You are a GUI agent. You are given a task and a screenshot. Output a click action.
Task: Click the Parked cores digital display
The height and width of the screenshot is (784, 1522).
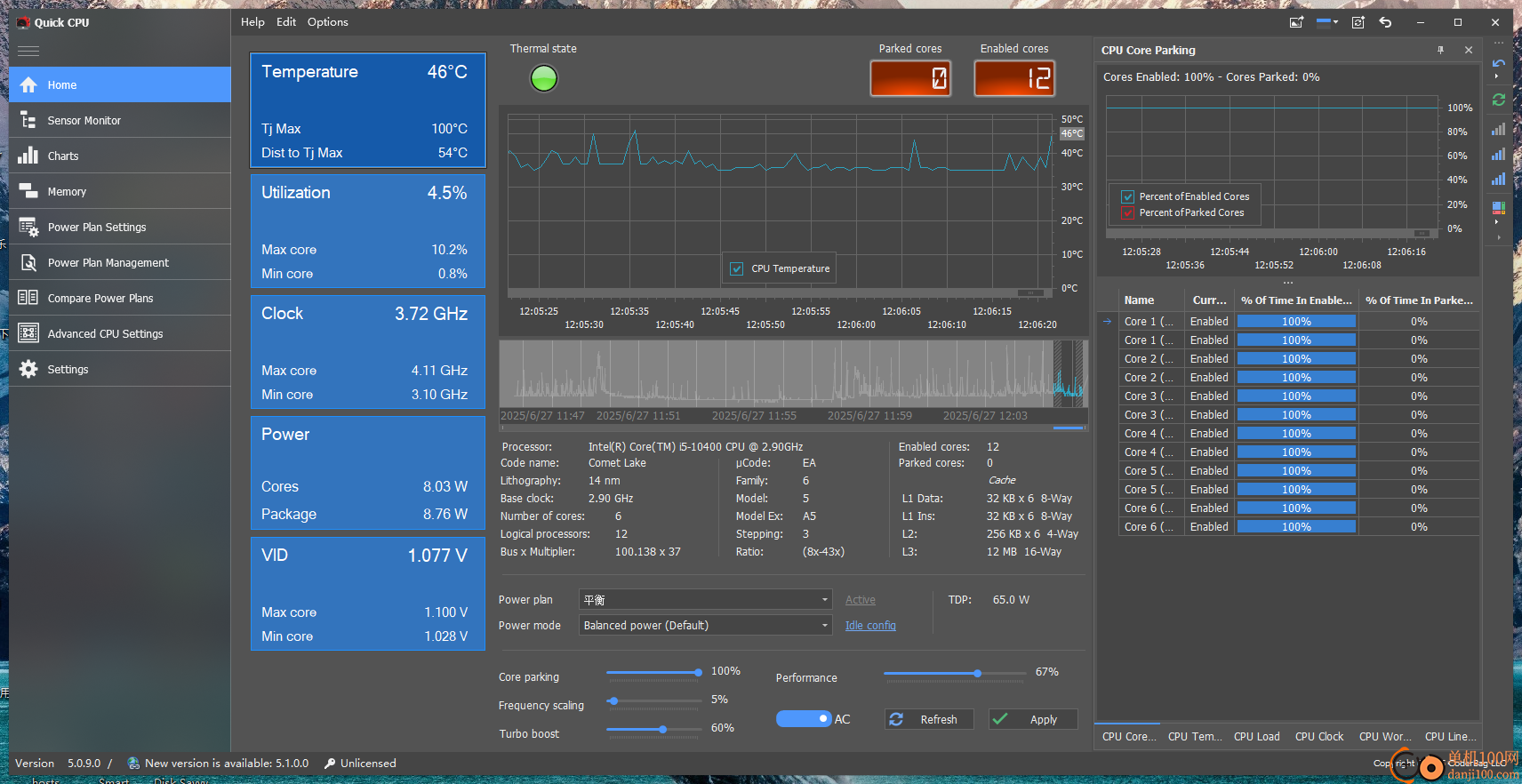coord(910,78)
